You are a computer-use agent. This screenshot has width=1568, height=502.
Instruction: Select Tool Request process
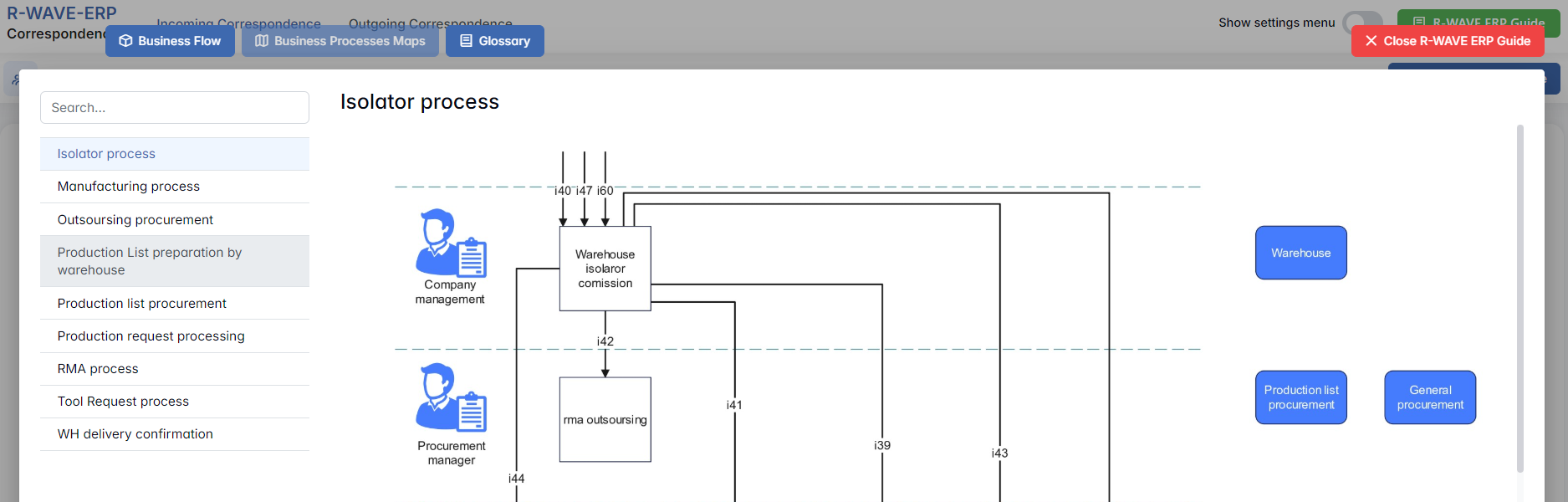point(175,402)
